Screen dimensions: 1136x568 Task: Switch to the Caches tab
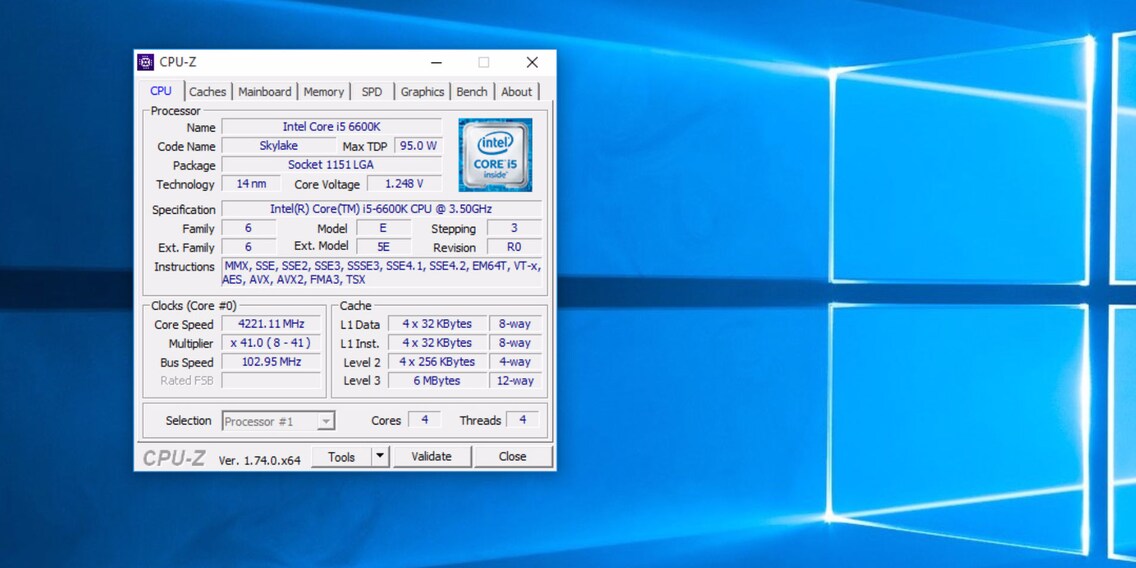[x=208, y=92]
